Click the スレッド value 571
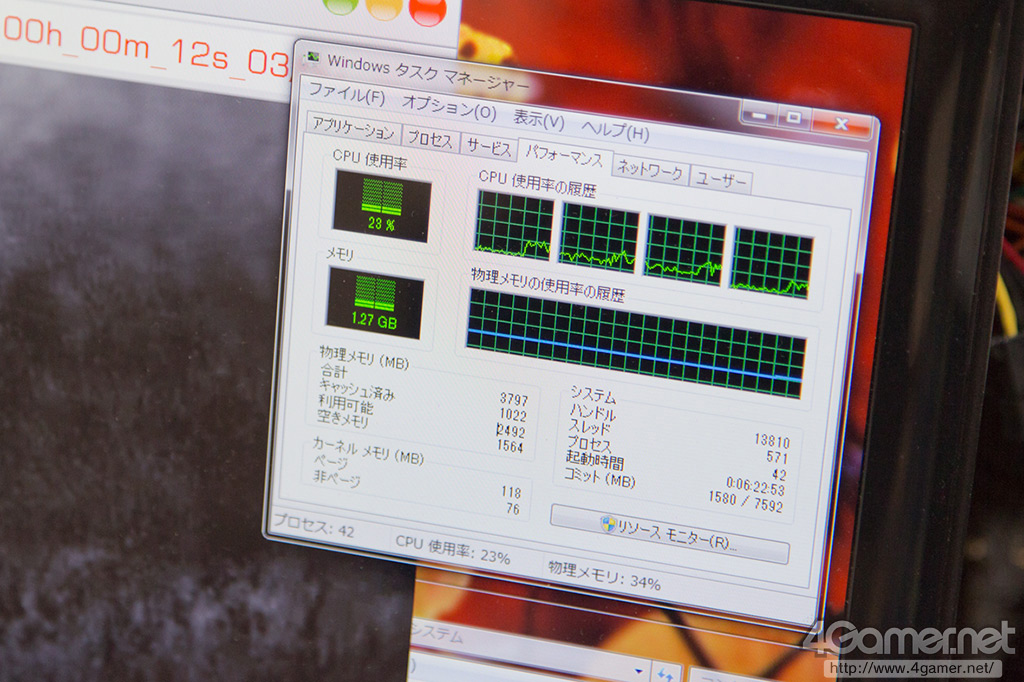 click(x=777, y=457)
